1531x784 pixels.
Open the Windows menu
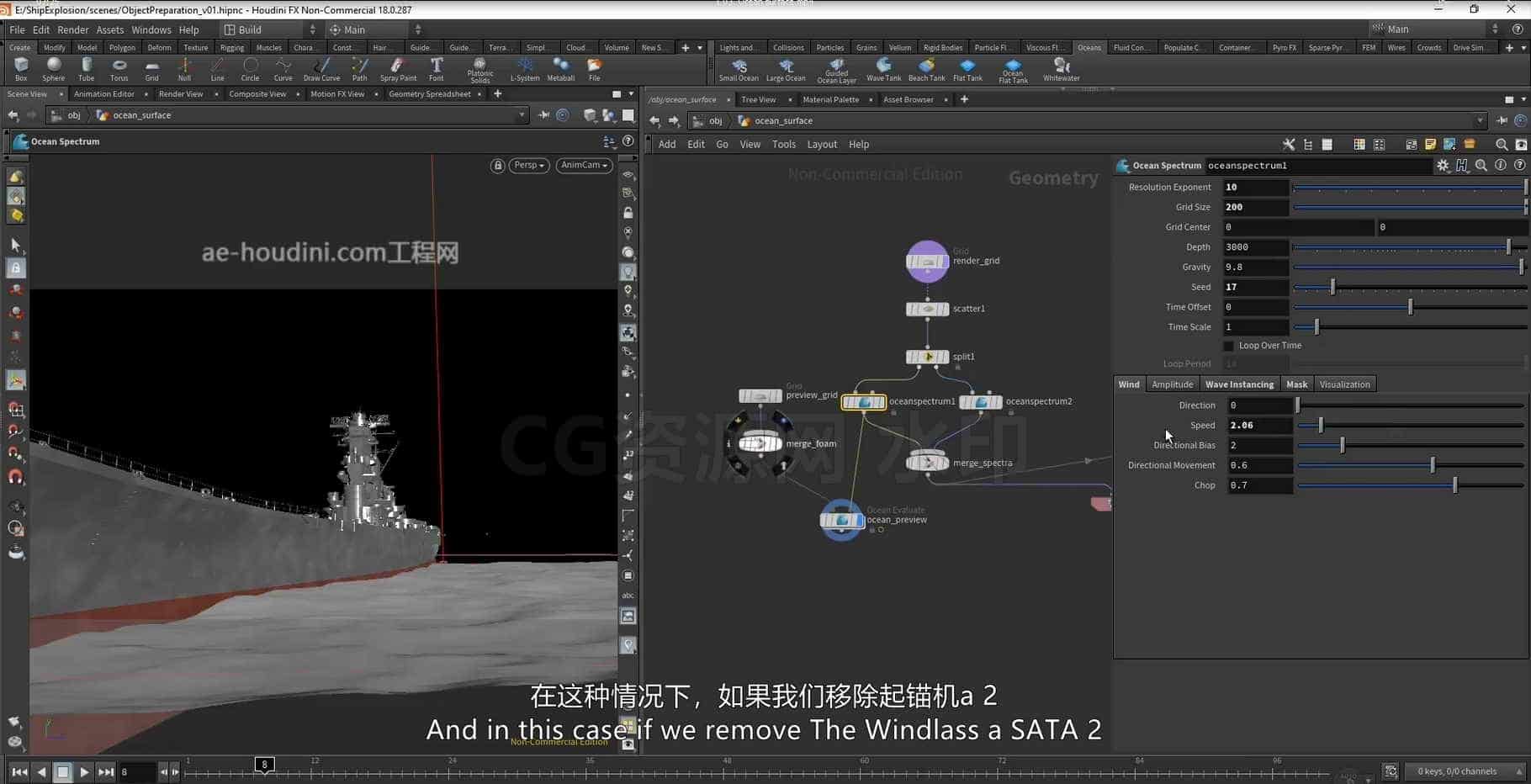pyautogui.click(x=151, y=29)
